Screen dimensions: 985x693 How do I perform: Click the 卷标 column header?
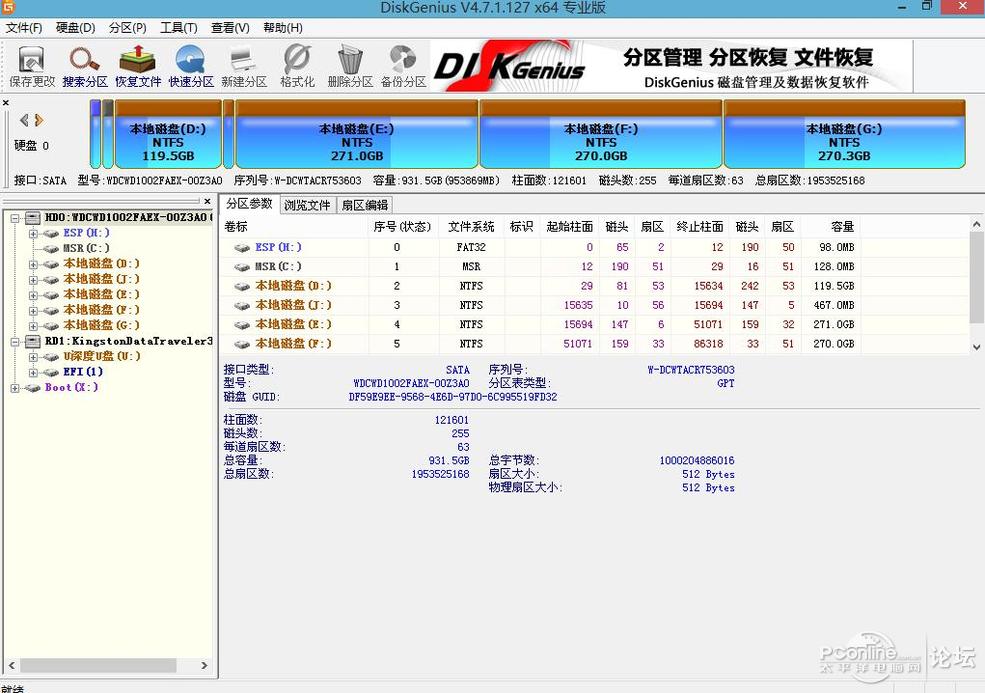point(294,227)
